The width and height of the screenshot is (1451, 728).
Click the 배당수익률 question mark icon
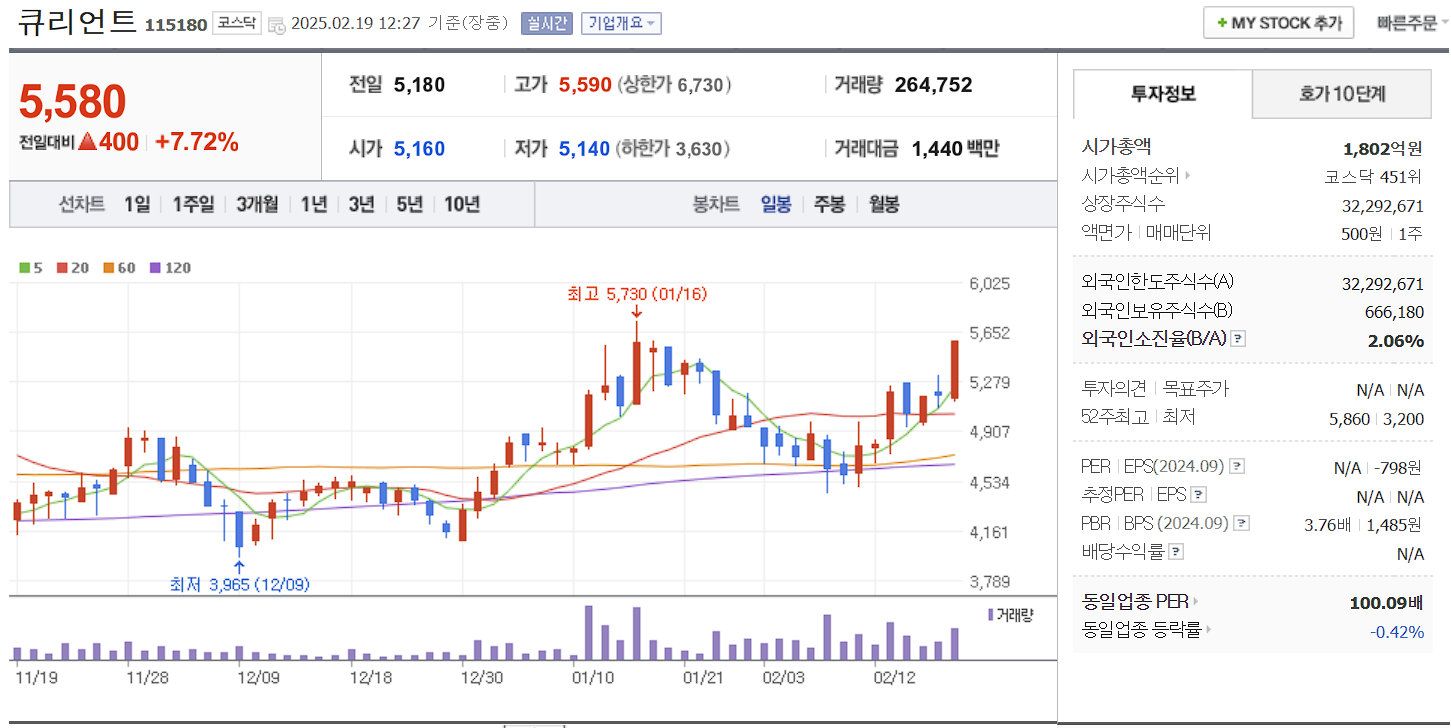click(1176, 551)
